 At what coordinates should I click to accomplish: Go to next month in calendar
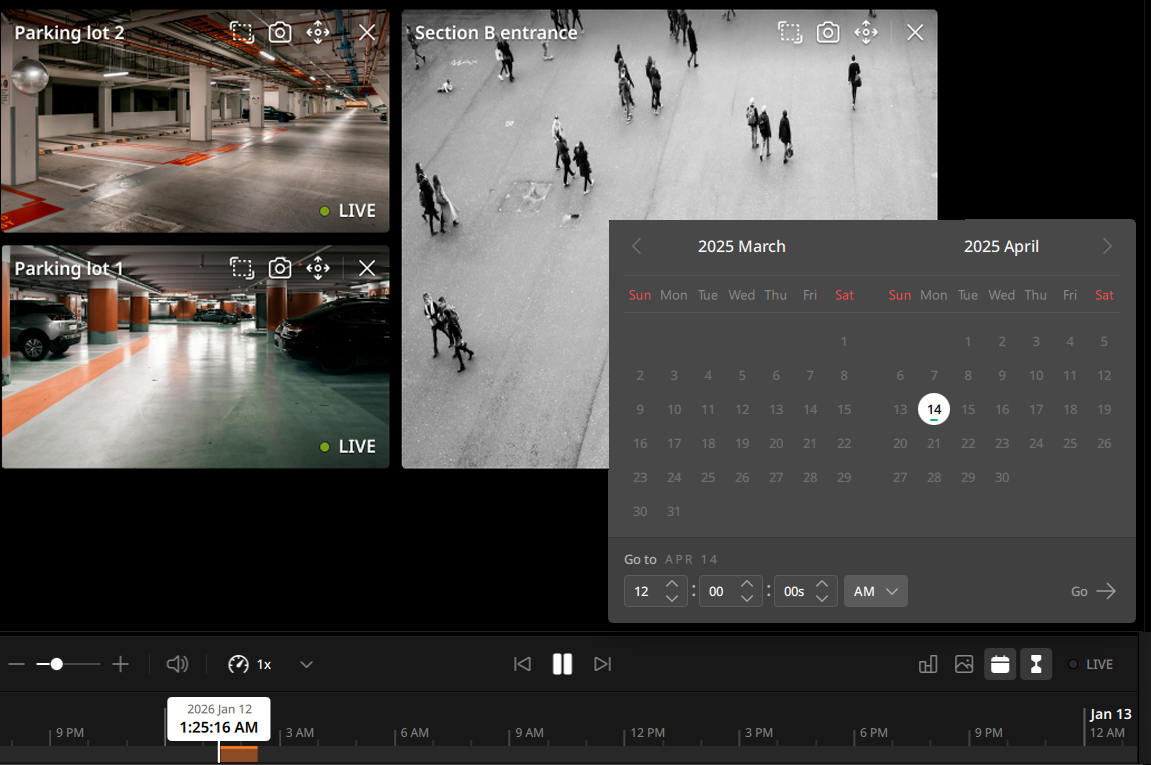click(x=1107, y=247)
